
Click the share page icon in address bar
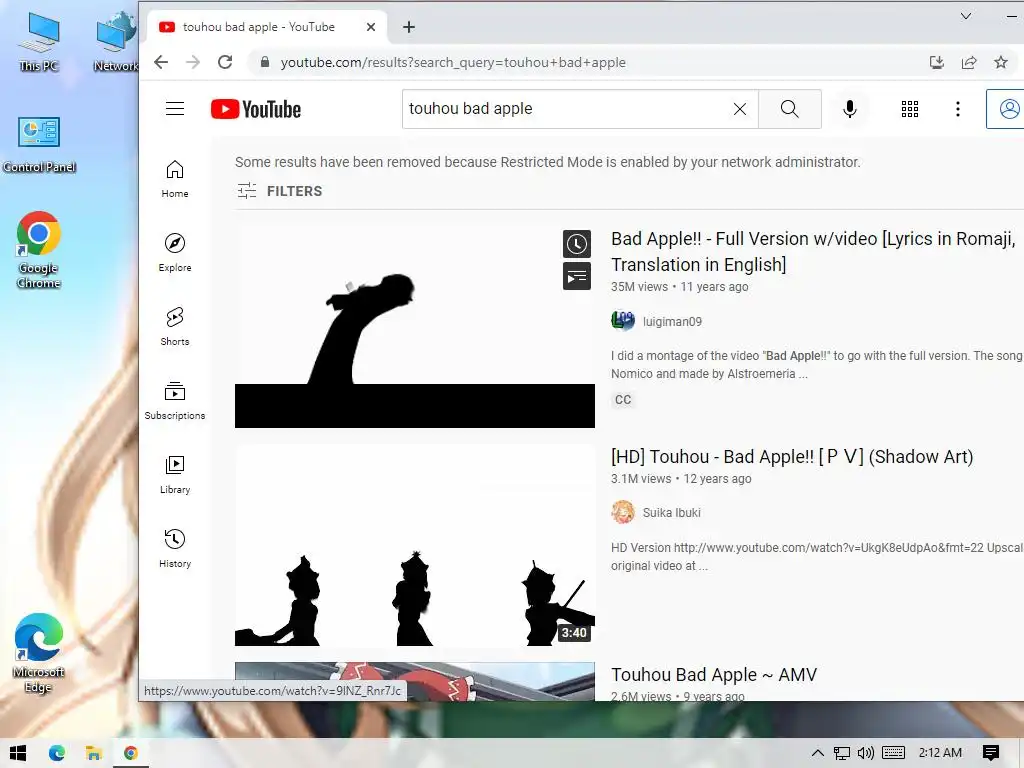[x=968, y=62]
